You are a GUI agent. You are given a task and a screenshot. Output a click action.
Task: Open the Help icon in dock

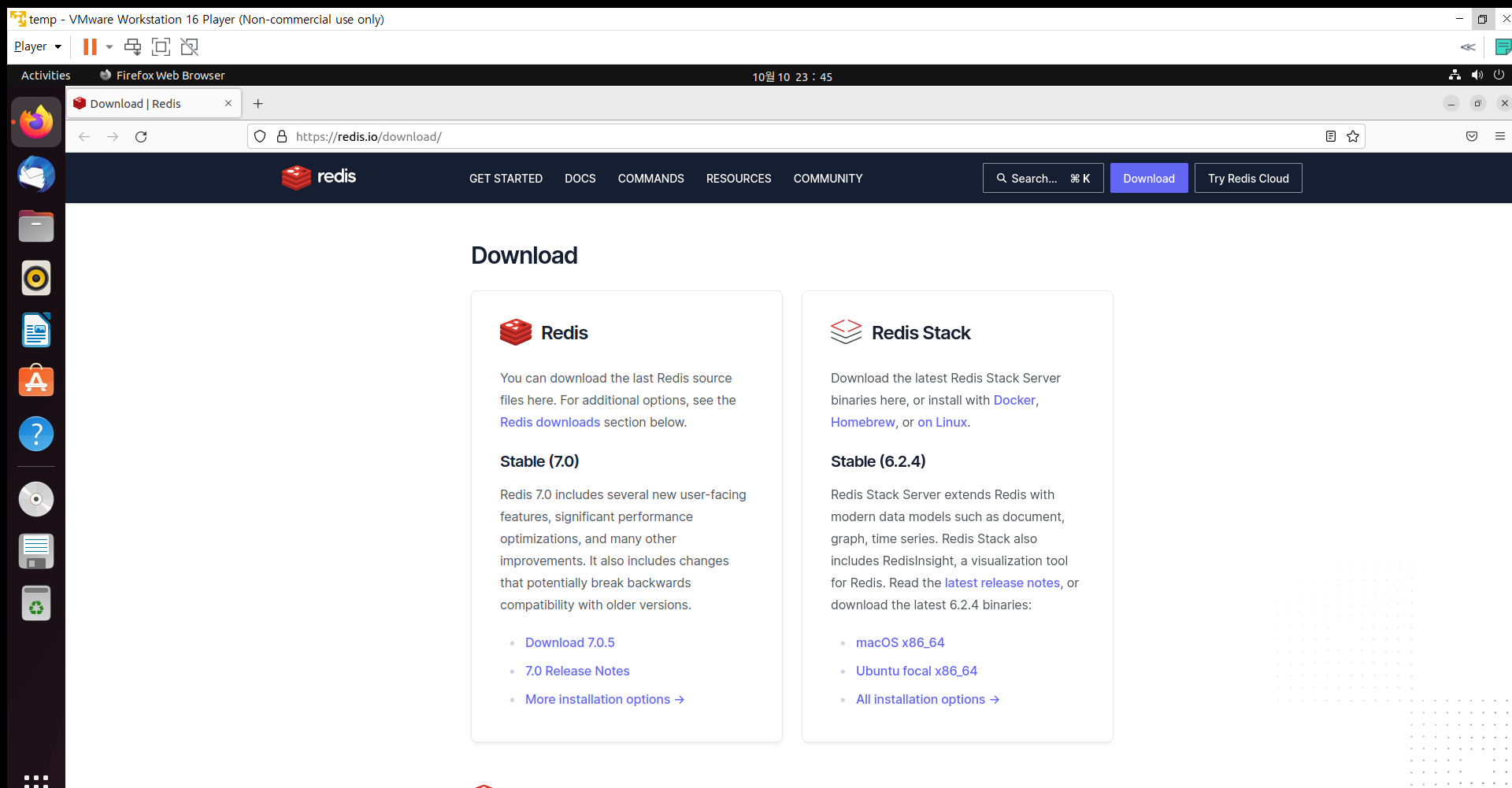coord(36,434)
